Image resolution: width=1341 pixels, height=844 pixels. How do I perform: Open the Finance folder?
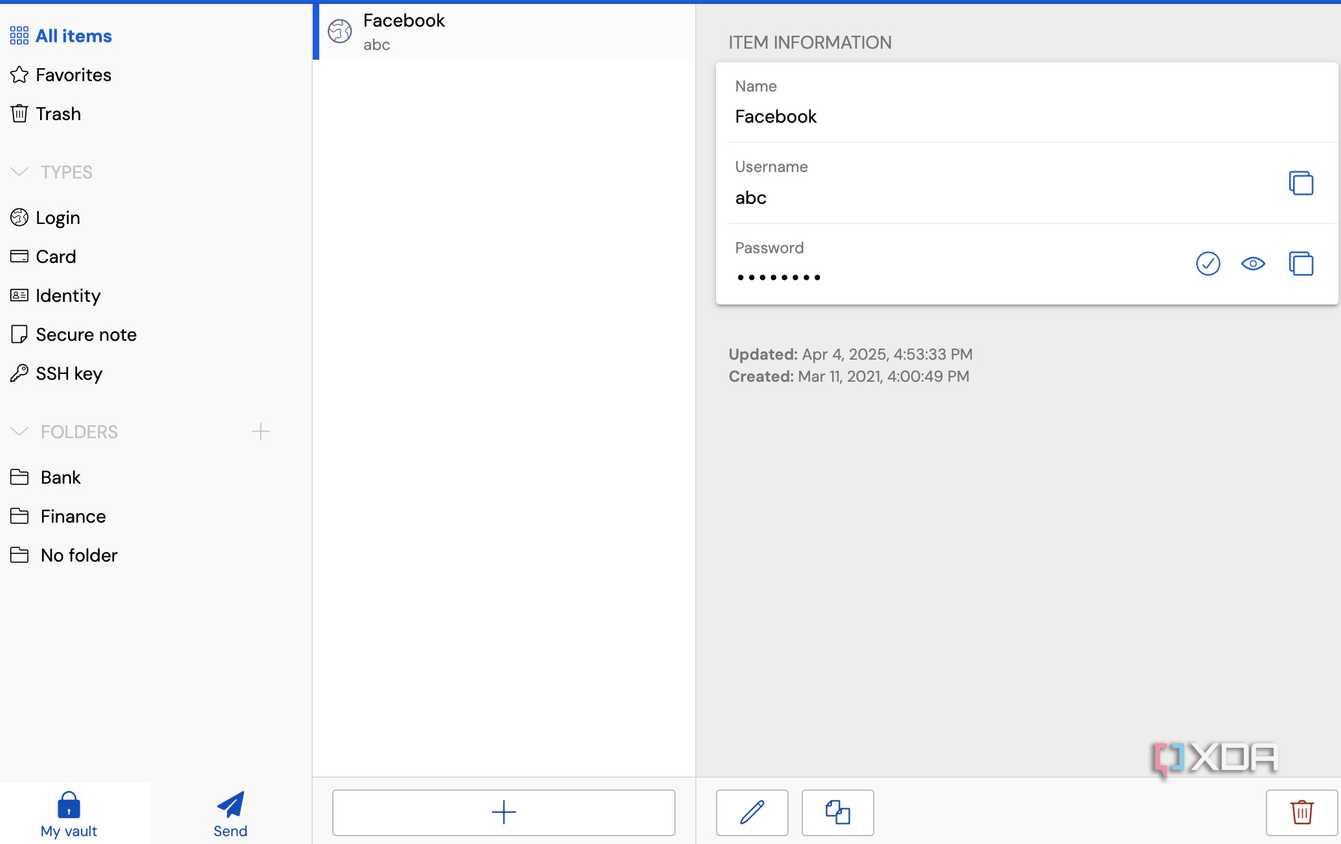(58, 517)
